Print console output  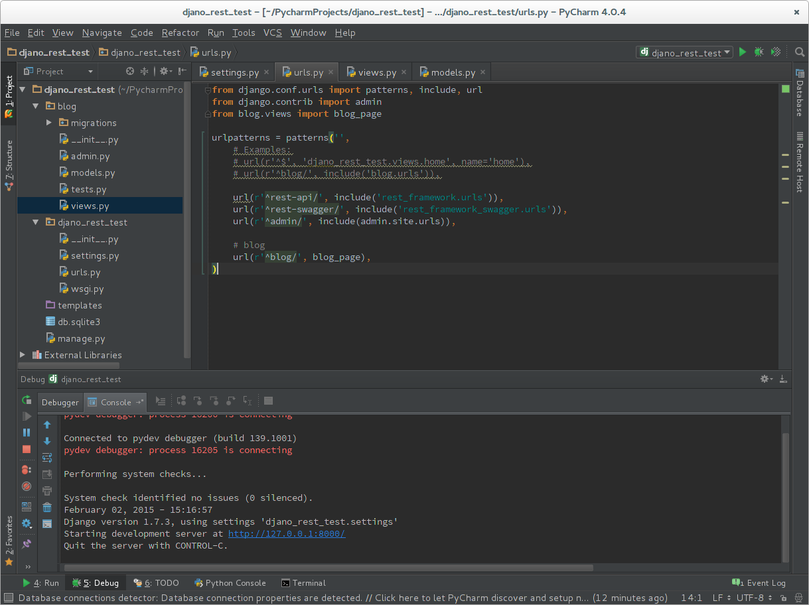47,490
